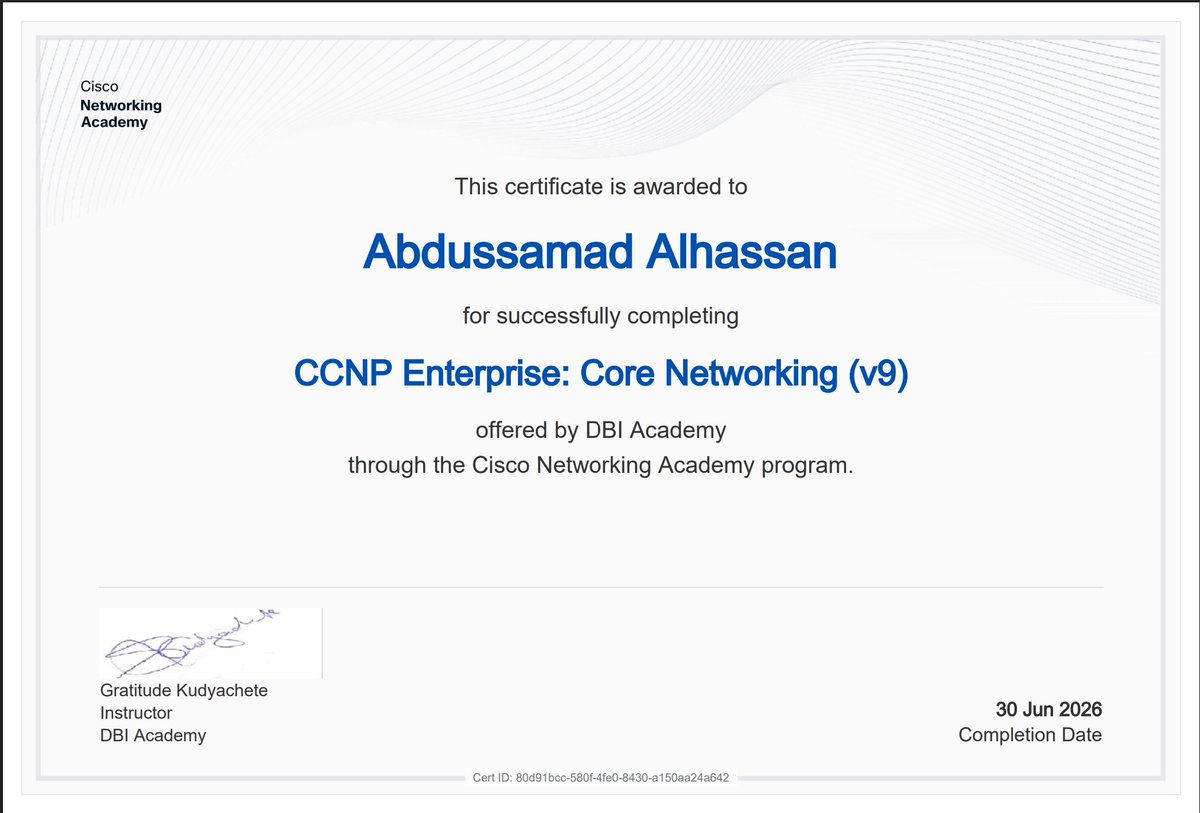Click the text "This certificate is awarded to"

click(600, 186)
